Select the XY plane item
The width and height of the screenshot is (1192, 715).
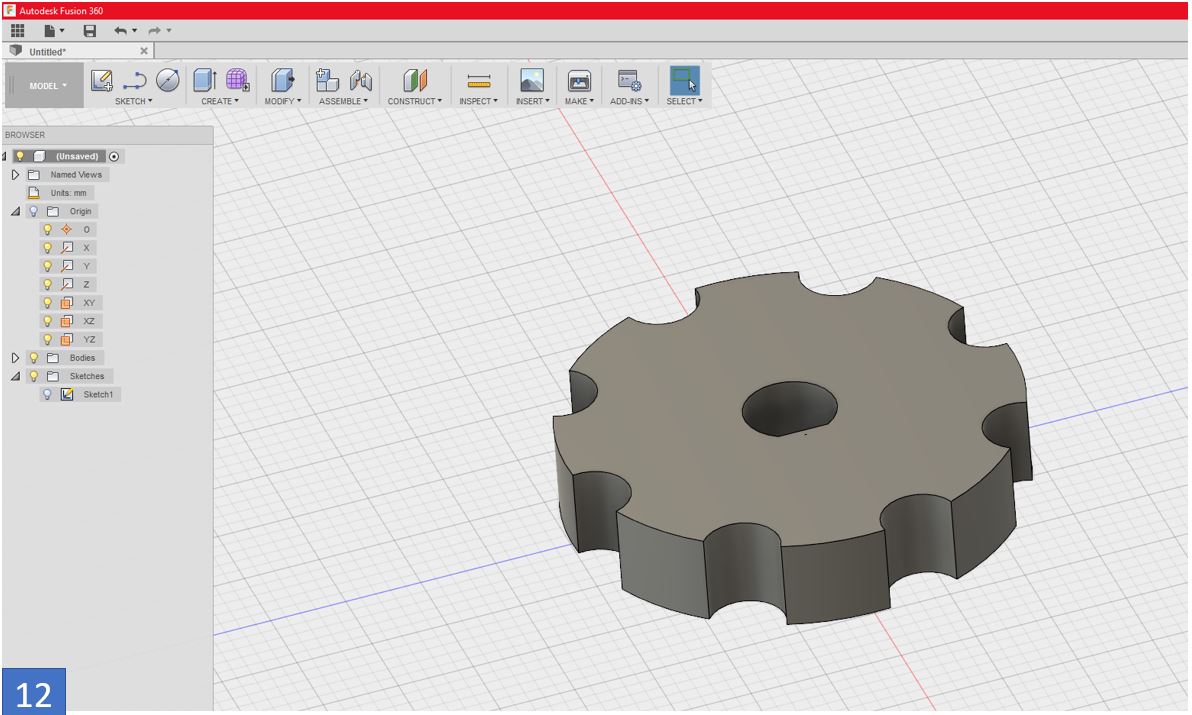(x=89, y=302)
